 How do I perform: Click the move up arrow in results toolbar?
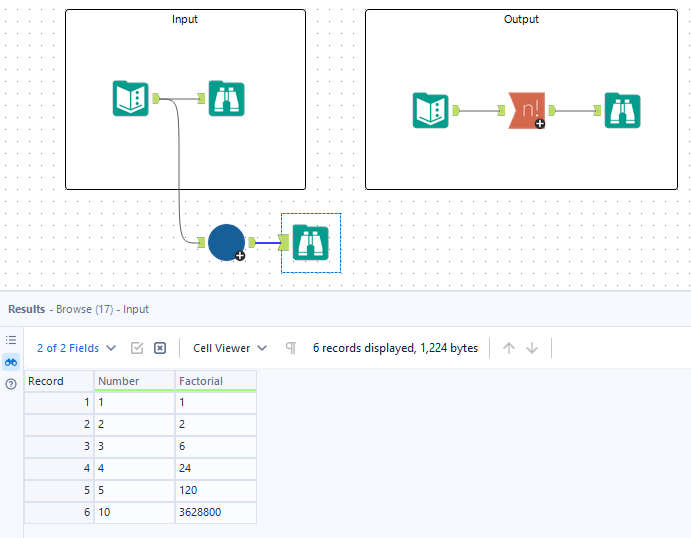pos(509,348)
